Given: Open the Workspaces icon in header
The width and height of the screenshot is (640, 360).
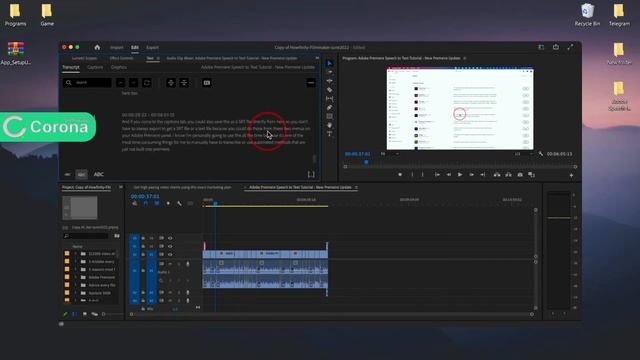Looking at the screenshot, I should 541,47.
